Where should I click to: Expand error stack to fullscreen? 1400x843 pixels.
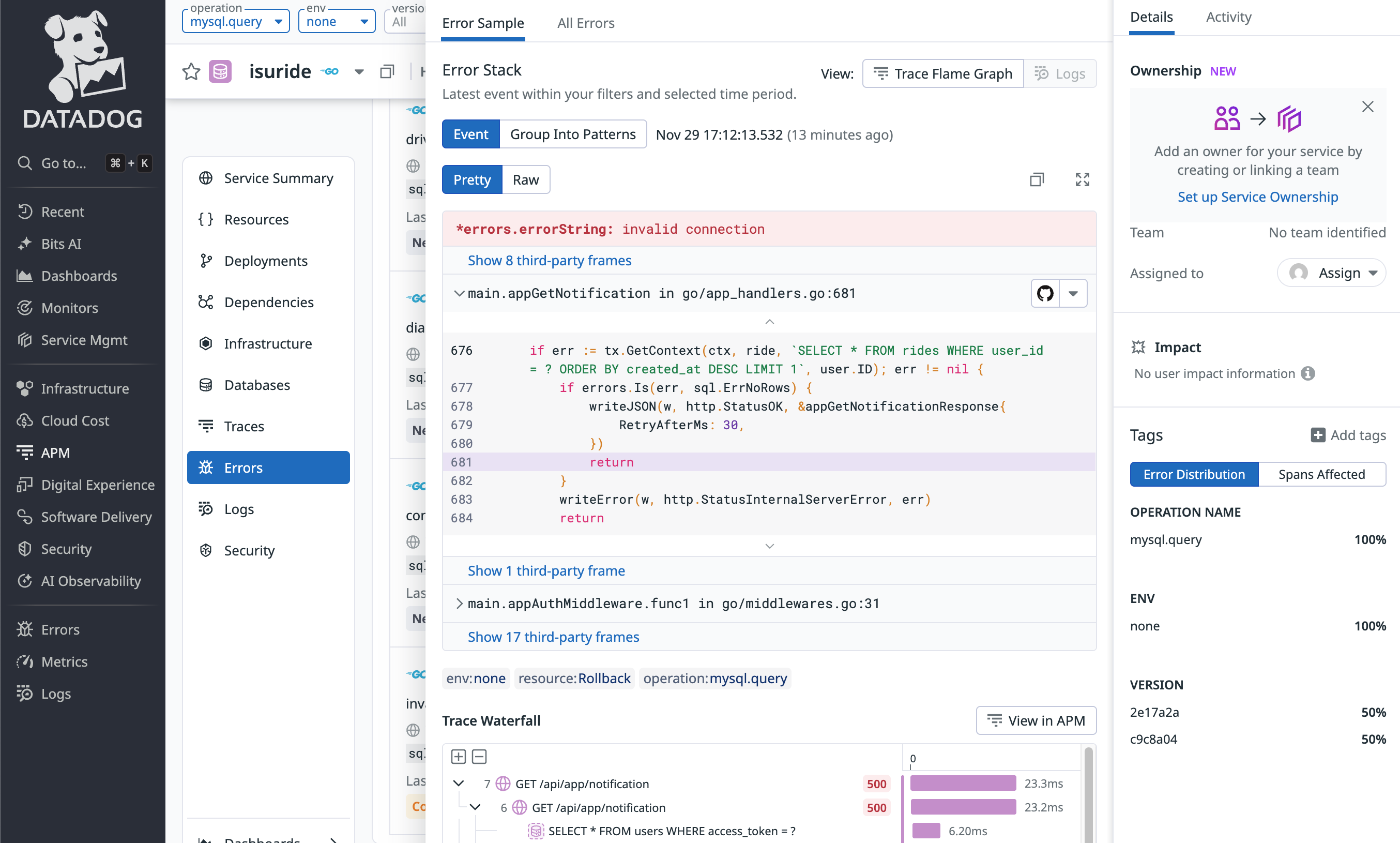(x=1082, y=179)
